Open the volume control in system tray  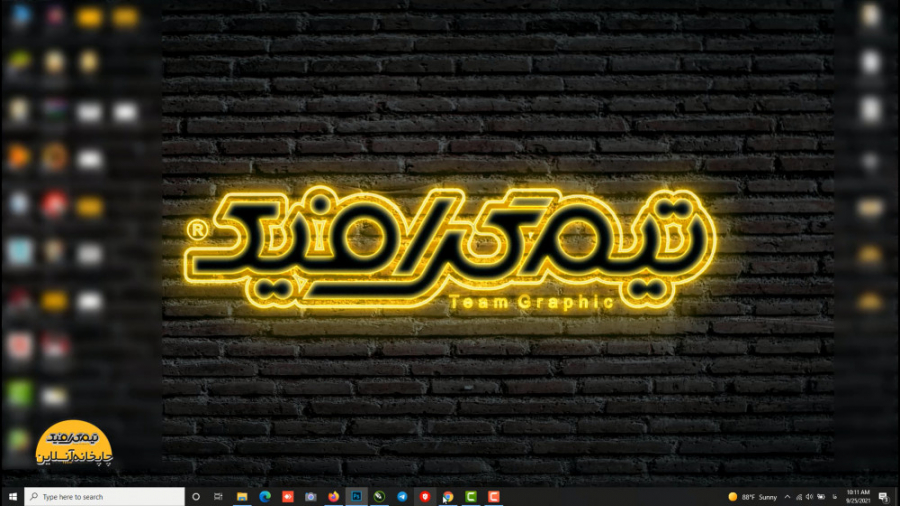click(x=809, y=497)
